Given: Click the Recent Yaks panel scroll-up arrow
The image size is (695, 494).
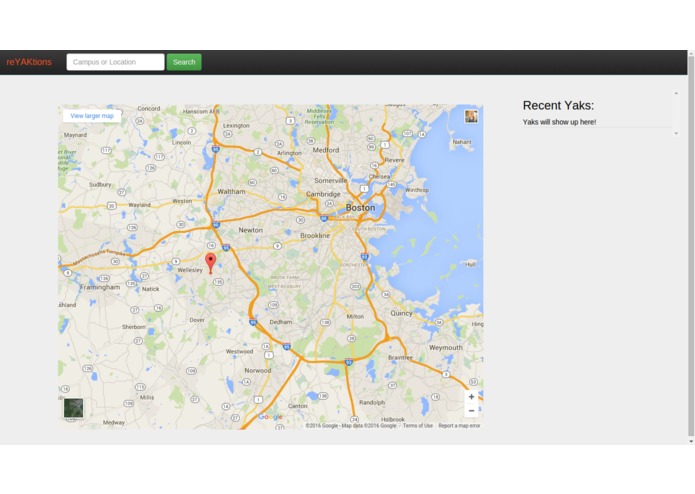Looking at the screenshot, I should pos(676,93).
